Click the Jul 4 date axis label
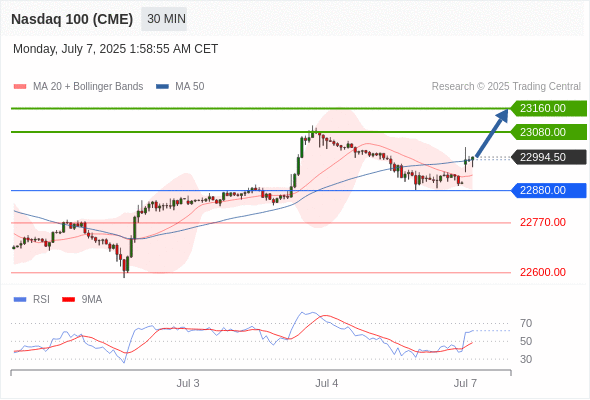The image size is (590, 400). [x=327, y=383]
